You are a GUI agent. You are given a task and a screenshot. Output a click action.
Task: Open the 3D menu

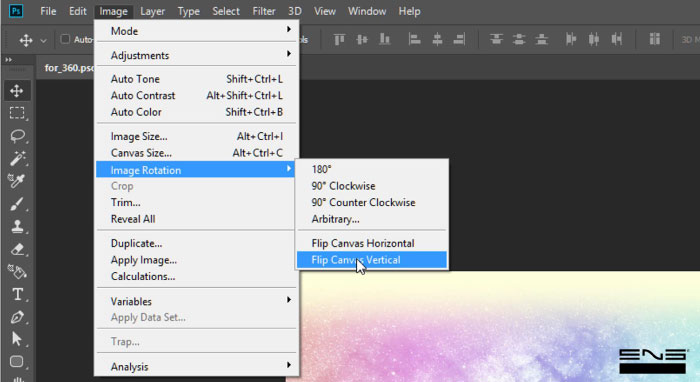[295, 11]
